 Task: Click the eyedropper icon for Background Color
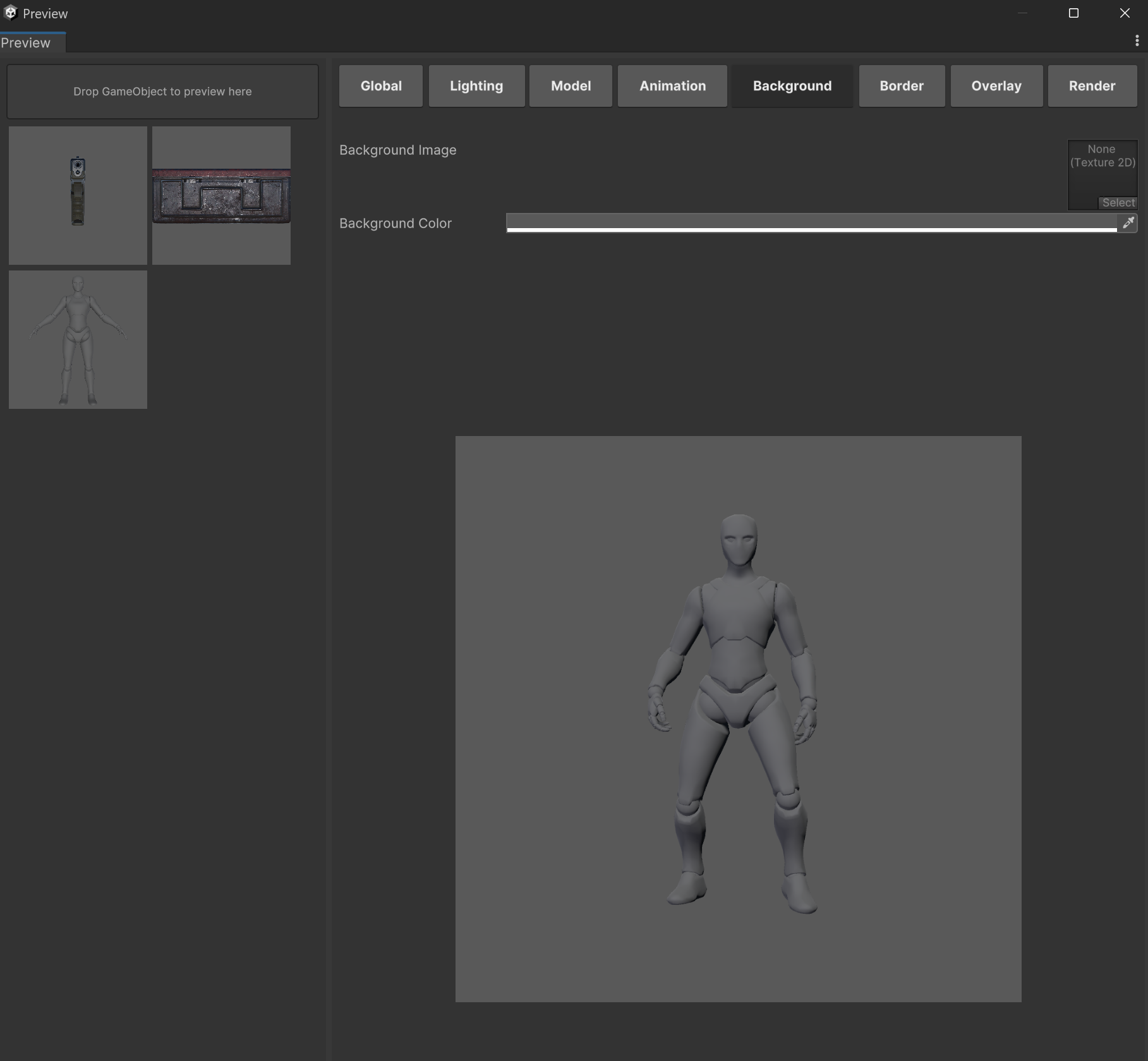pyautogui.click(x=1128, y=222)
